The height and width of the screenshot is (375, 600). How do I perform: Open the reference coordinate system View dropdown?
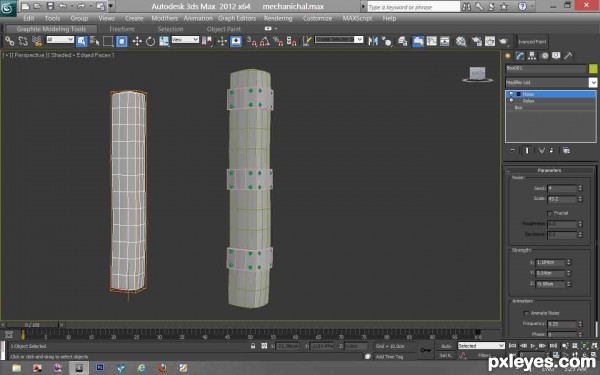(x=185, y=39)
